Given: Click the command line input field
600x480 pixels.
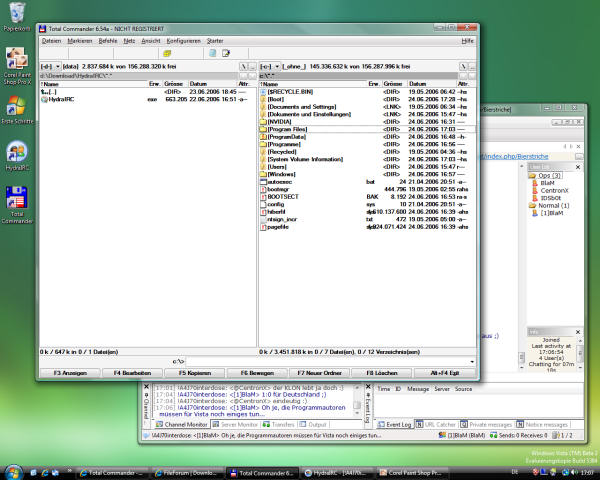Looking at the screenshot, I should [328, 361].
